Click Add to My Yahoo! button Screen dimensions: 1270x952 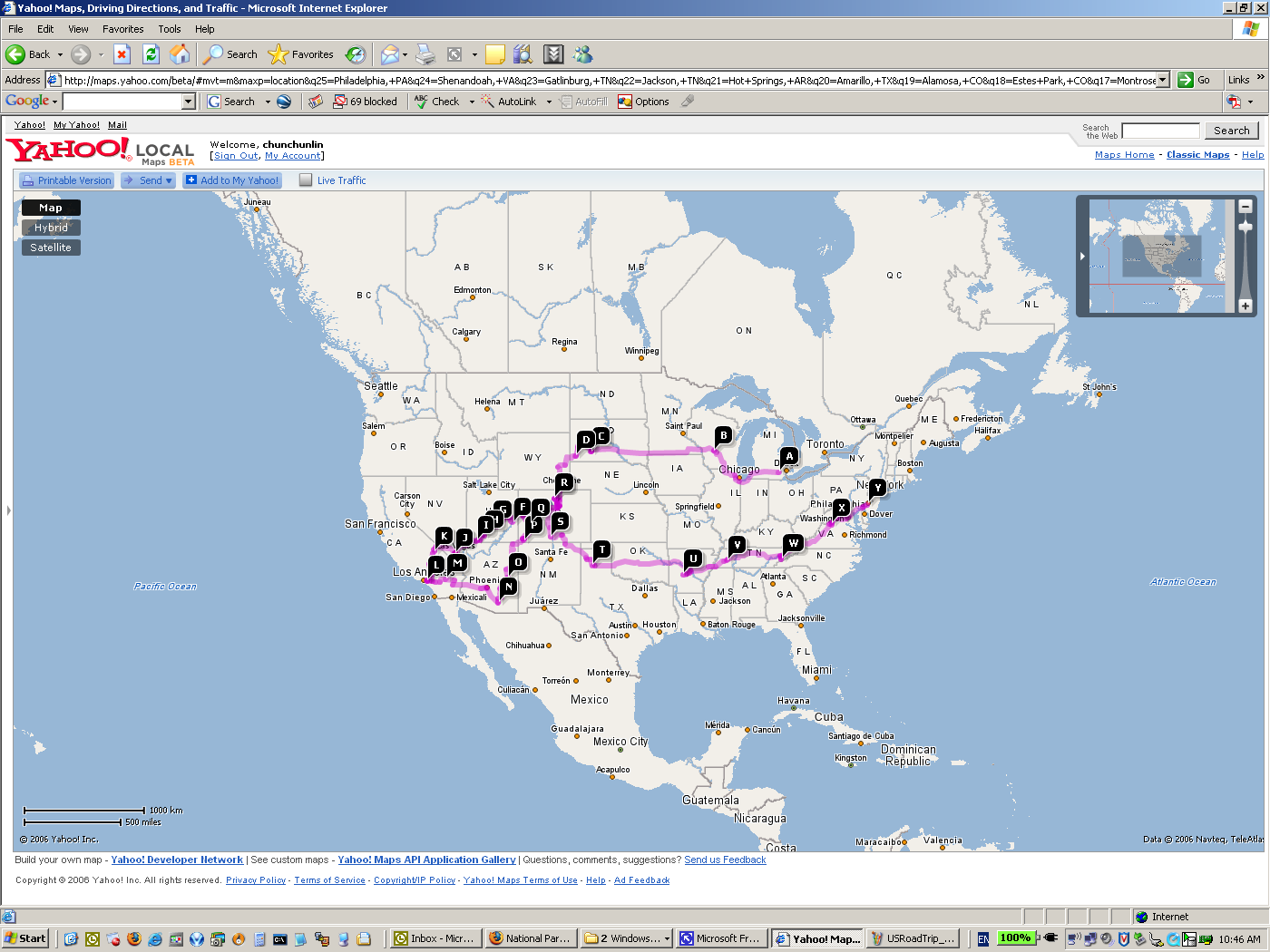[232, 180]
